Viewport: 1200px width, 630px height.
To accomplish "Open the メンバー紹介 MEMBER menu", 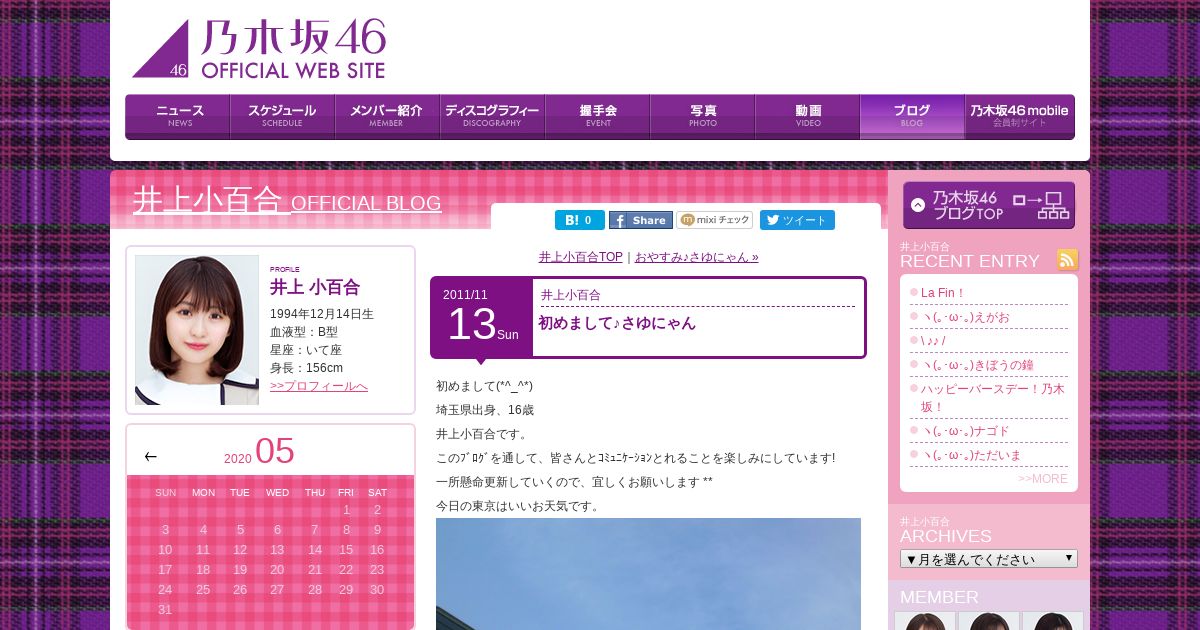I will [387, 116].
